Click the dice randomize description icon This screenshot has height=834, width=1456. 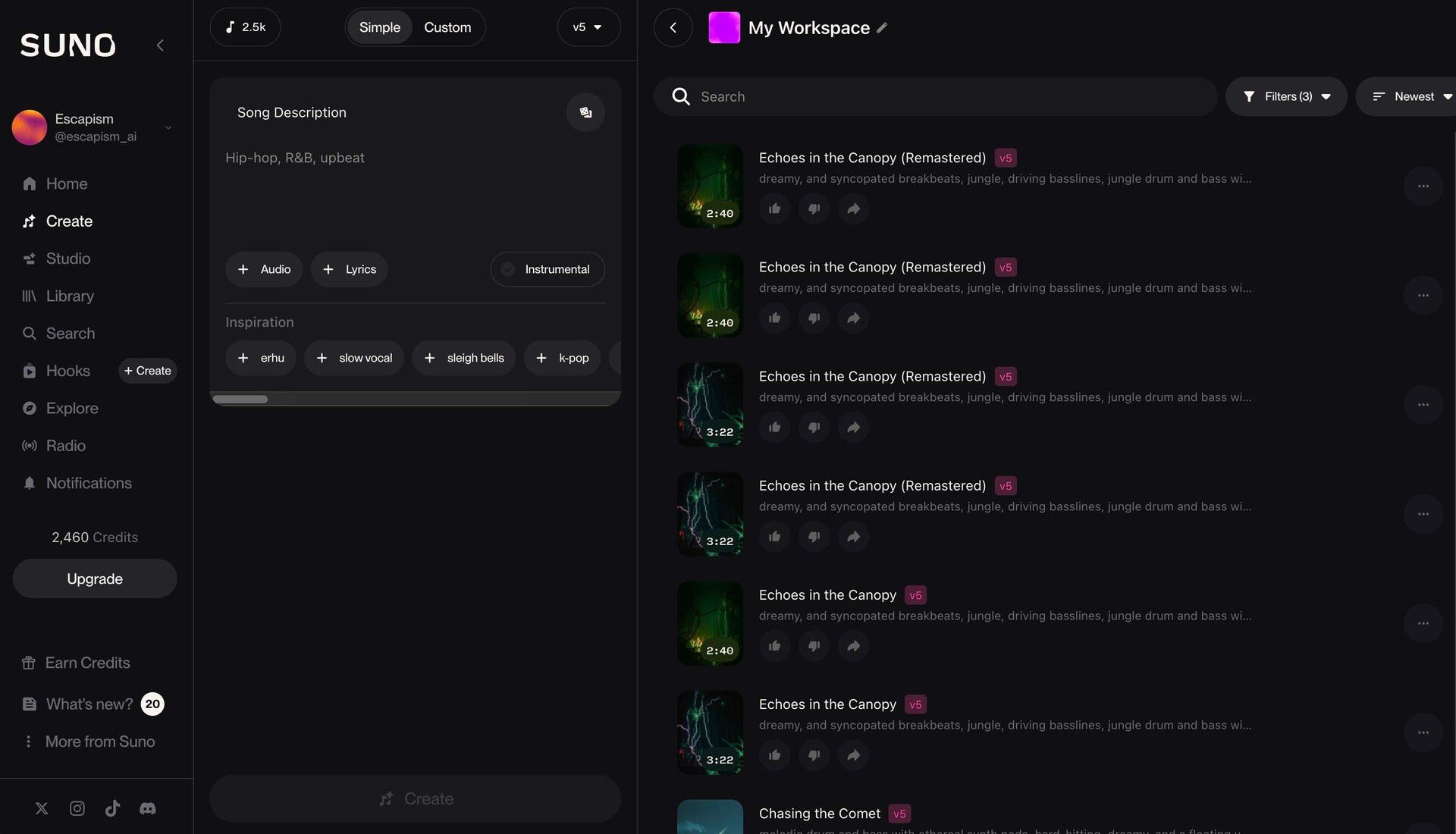coord(585,112)
